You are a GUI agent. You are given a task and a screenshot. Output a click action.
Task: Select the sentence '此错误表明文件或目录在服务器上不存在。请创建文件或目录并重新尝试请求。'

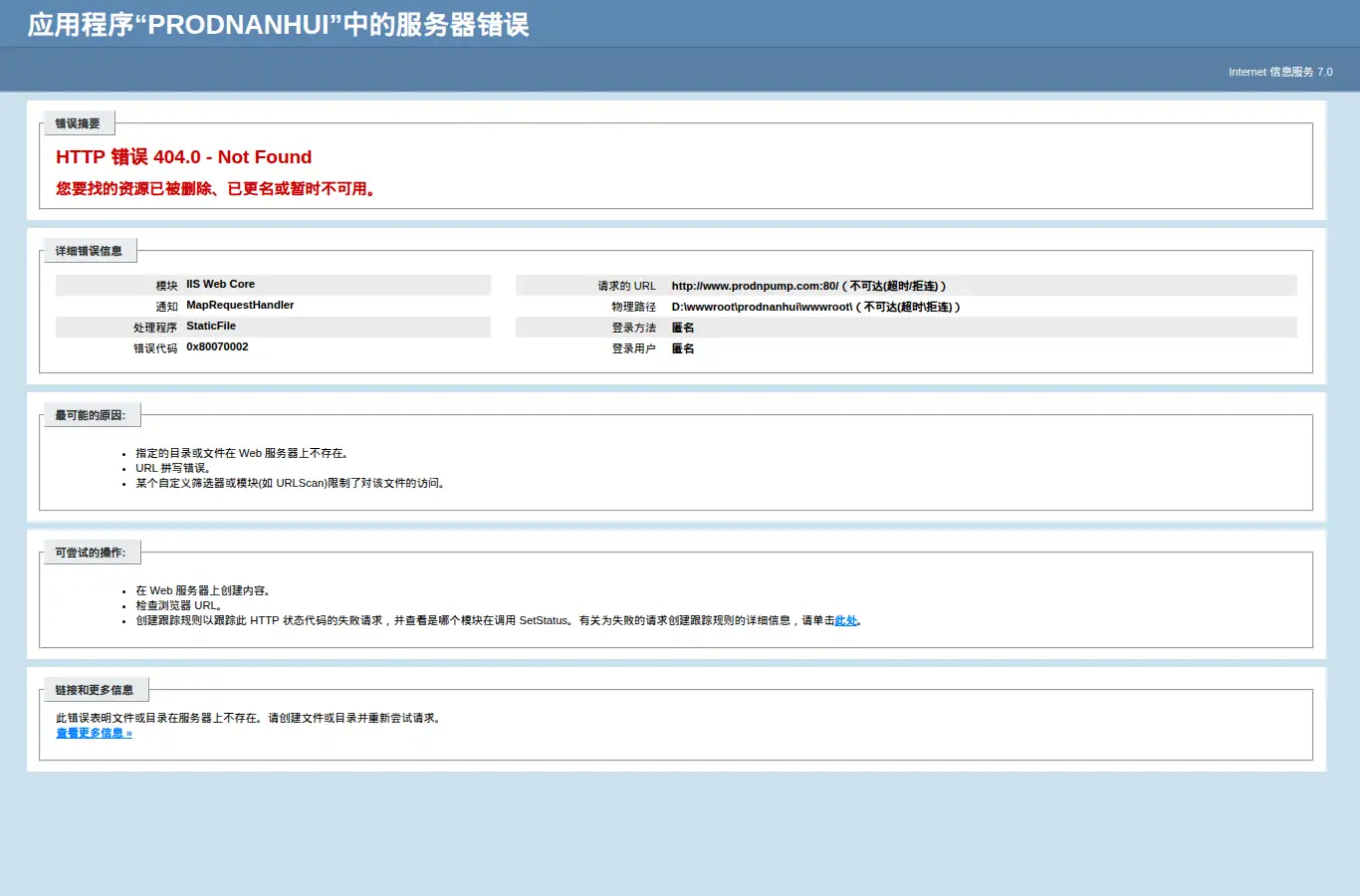coord(249,718)
